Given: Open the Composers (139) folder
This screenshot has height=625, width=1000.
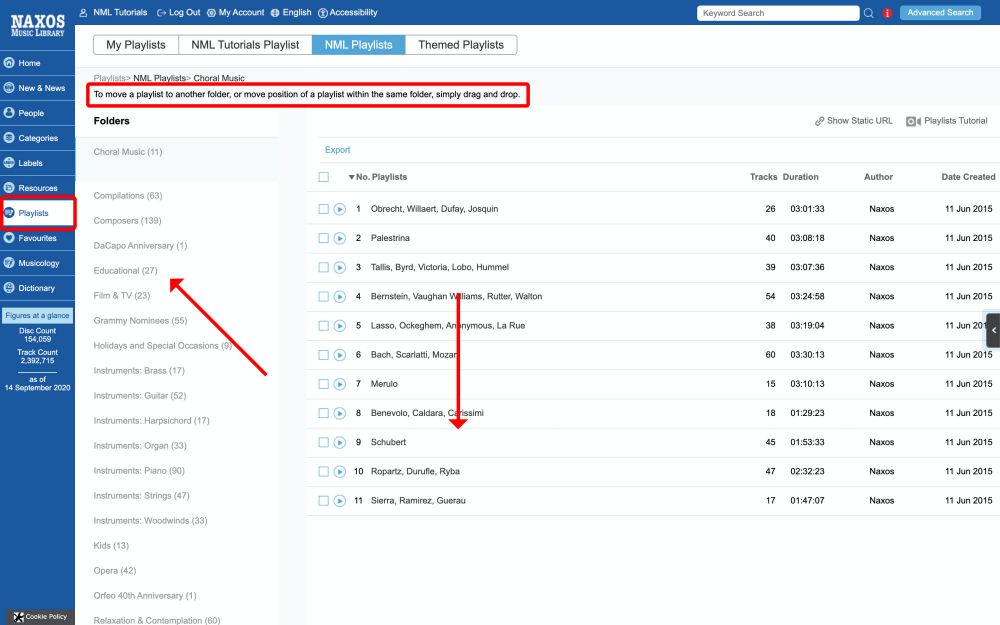Looking at the screenshot, I should pos(128,221).
